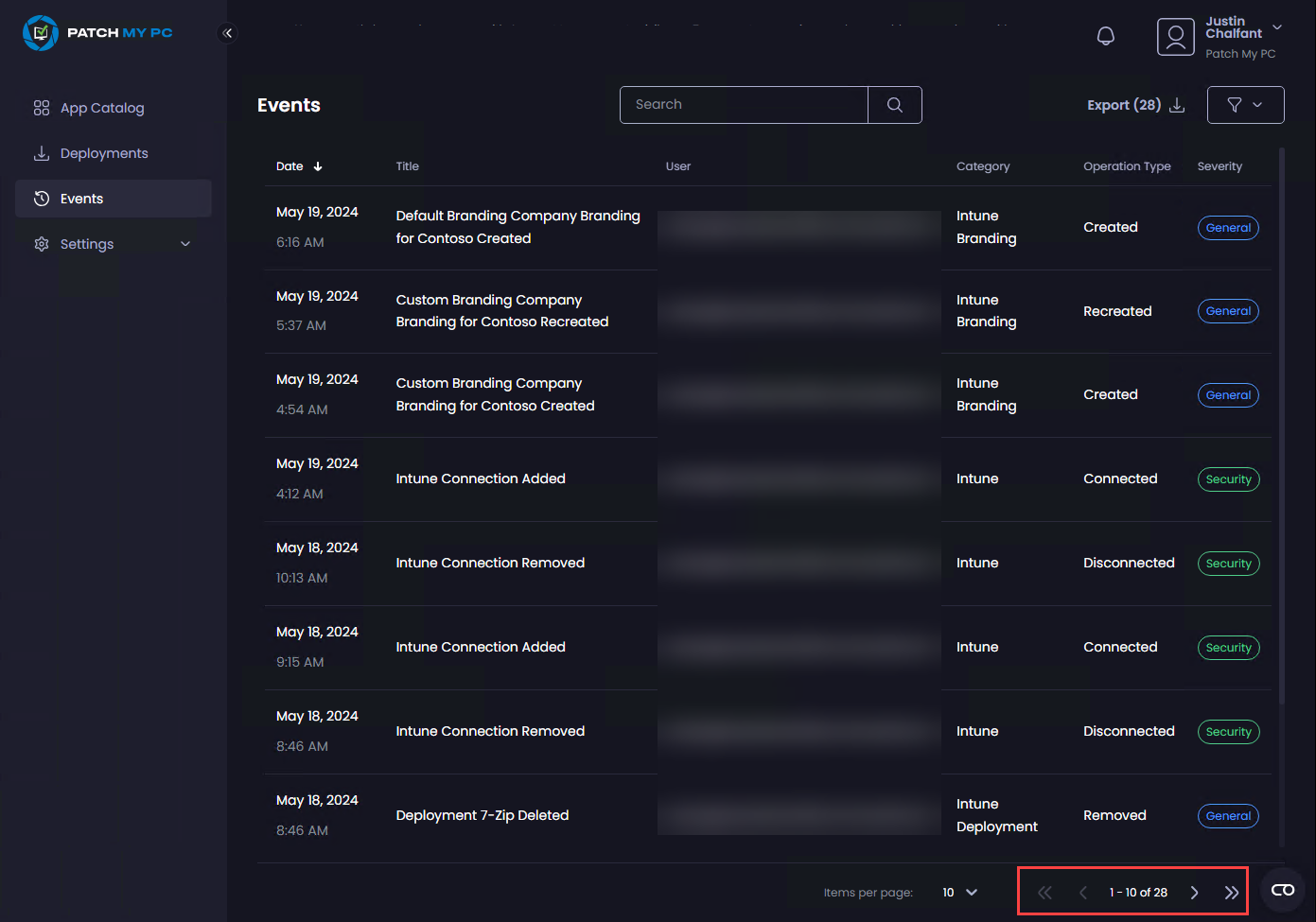Go to the next page of events
This screenshot has width=1316, height=922.
pyautogui.click(x=1194, y=892)
